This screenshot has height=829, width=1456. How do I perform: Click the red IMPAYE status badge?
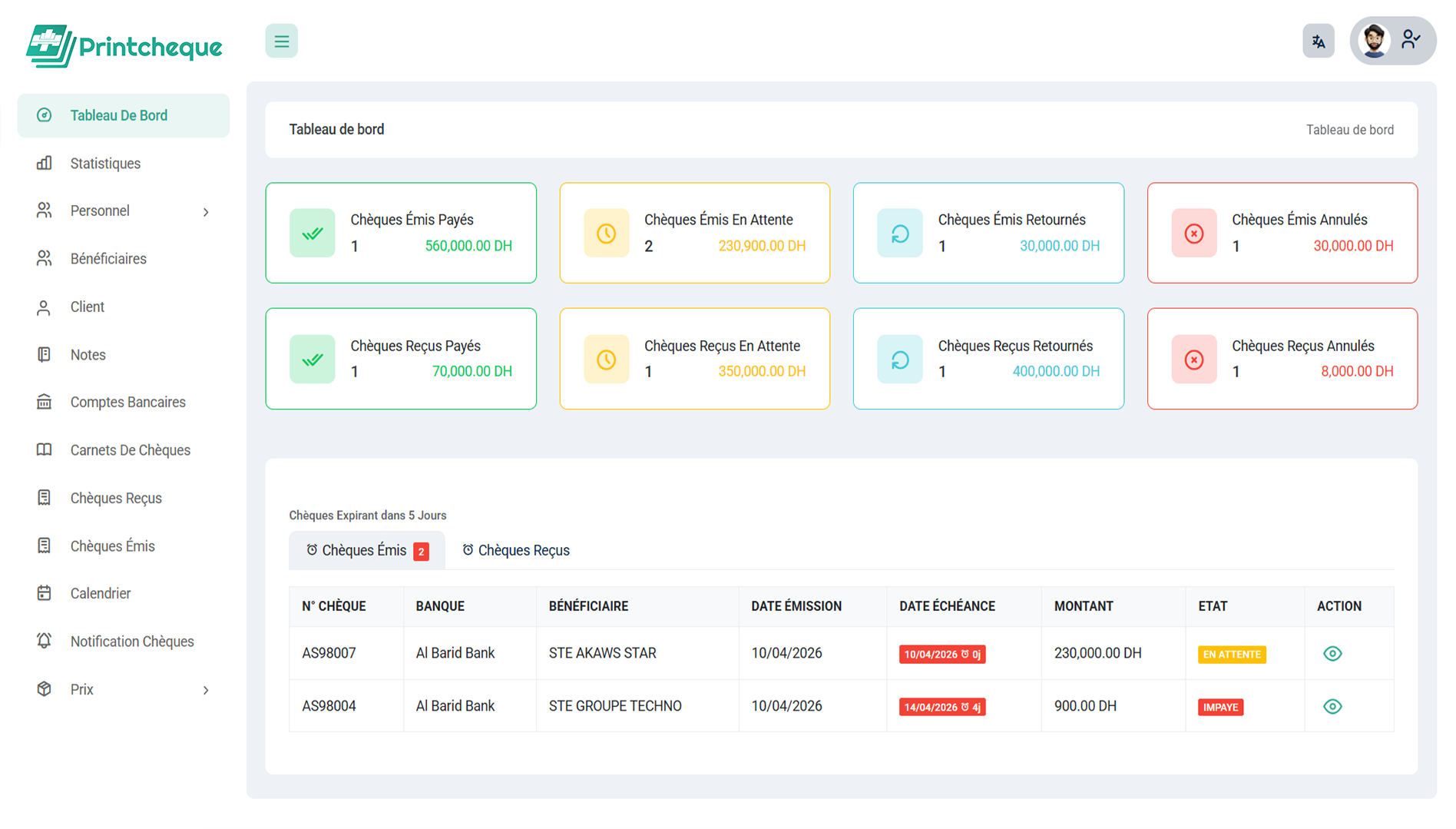(x=1220, y=708)
